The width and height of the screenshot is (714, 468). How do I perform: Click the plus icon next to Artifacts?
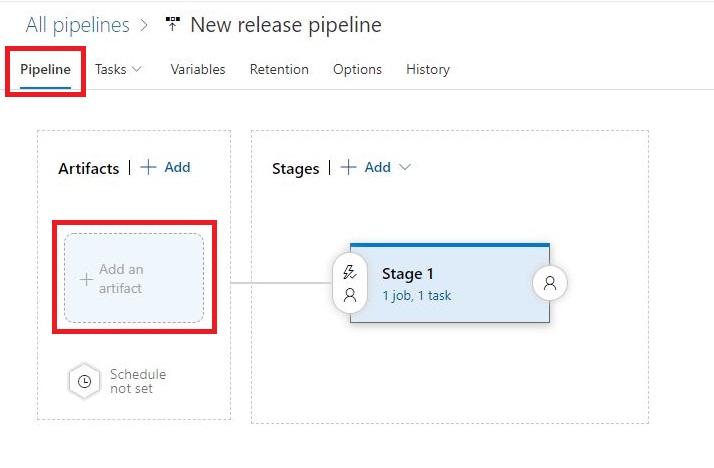tap(148, 168)
